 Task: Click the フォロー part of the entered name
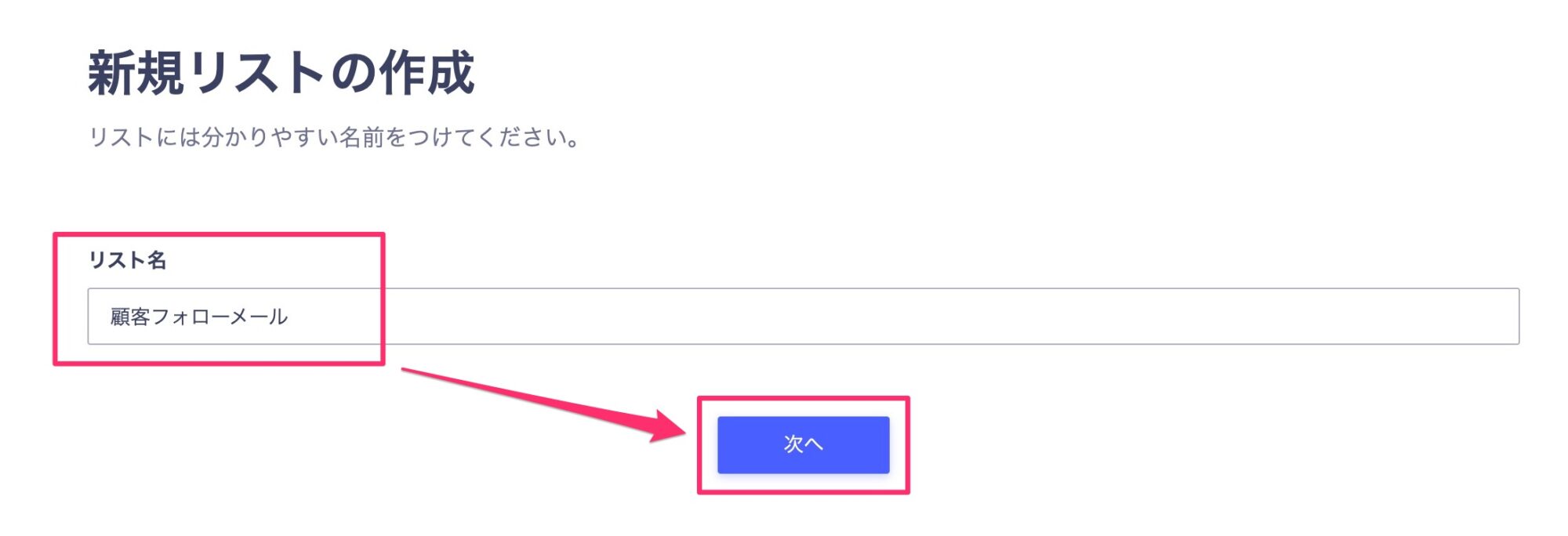[189, 317]
